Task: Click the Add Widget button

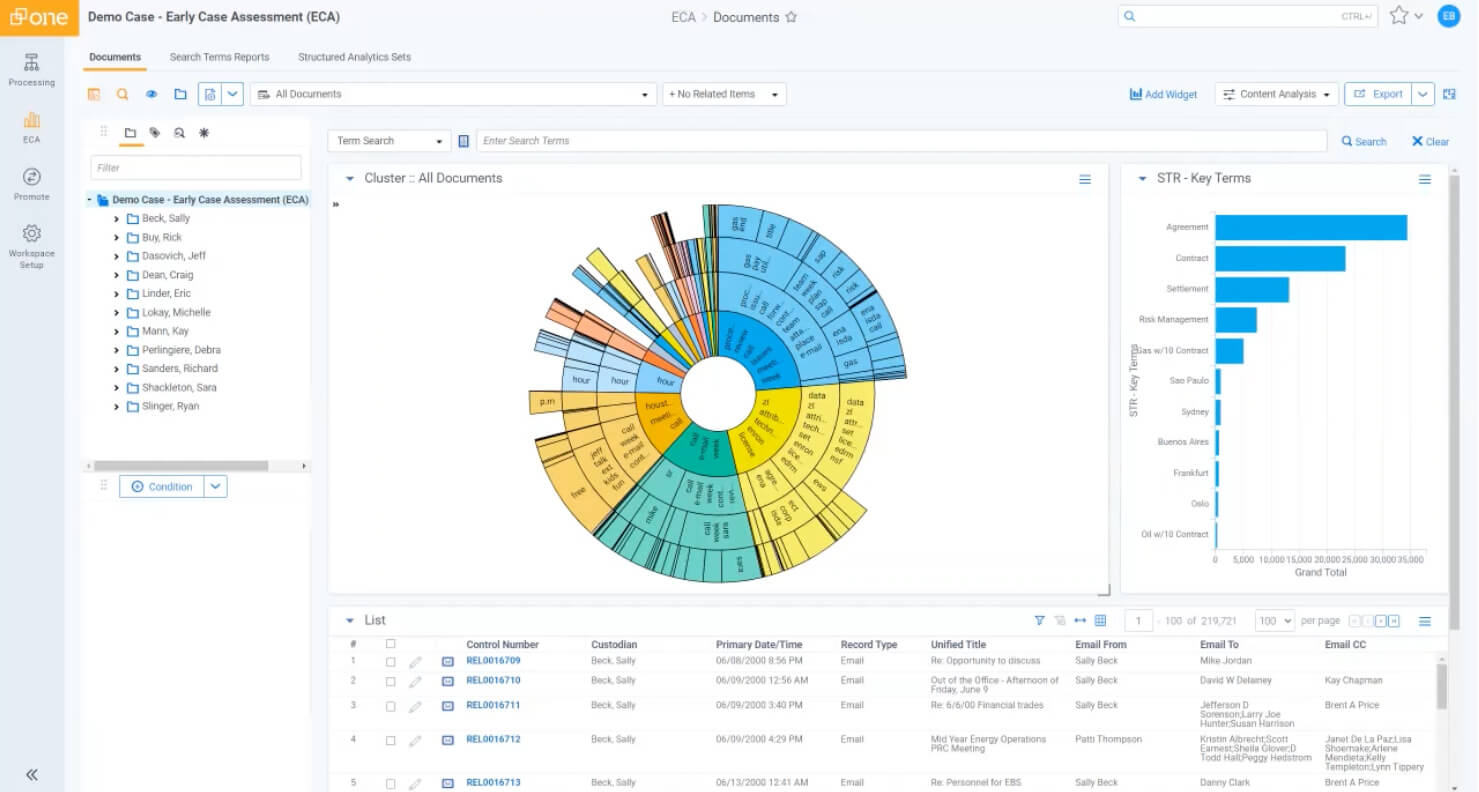Action: tap(1162, 93)
